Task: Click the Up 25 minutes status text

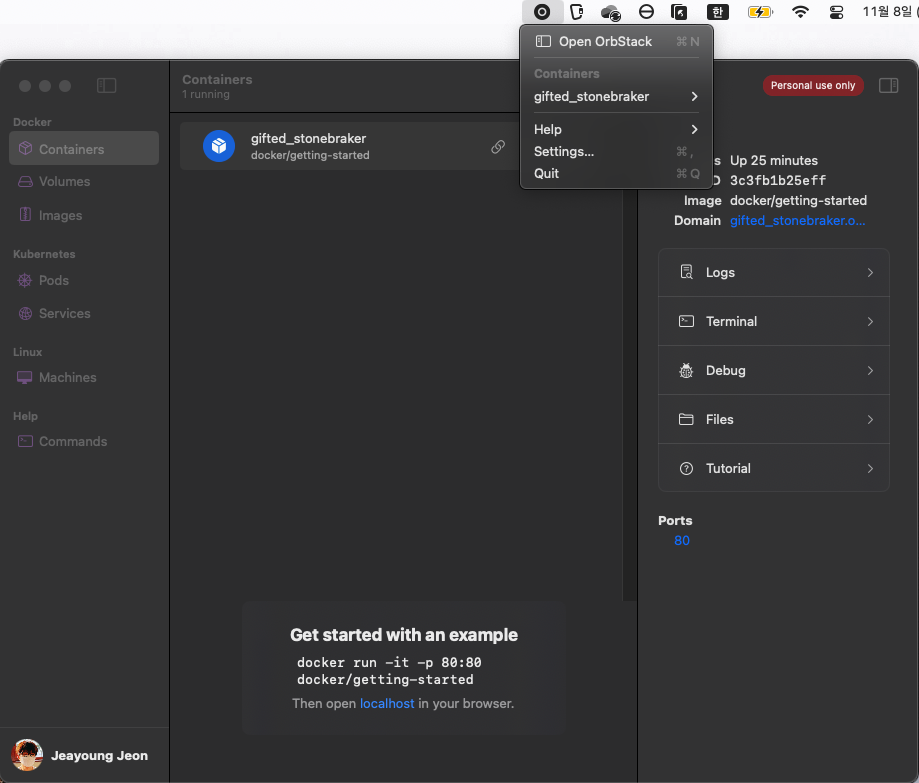Action: coord(774,161)
